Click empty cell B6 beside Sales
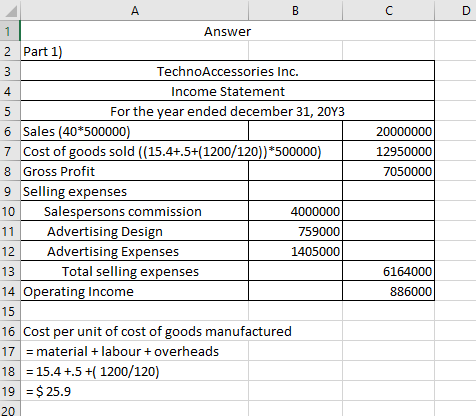Viewport: 476px width, 416px height. pos(295,131)
